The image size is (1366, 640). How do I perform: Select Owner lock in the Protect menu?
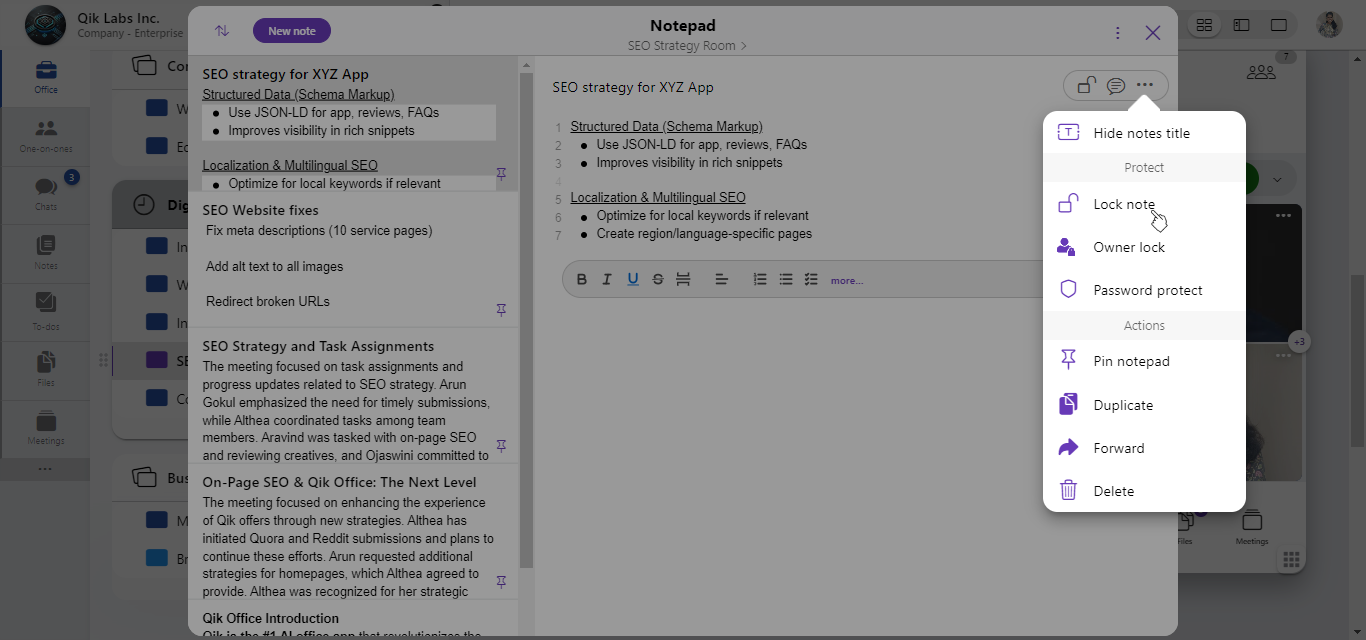coord(1129,247)
